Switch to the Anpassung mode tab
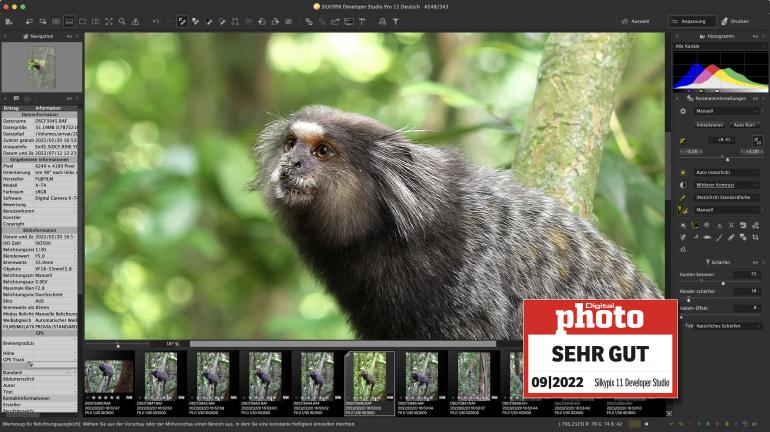 691,22
